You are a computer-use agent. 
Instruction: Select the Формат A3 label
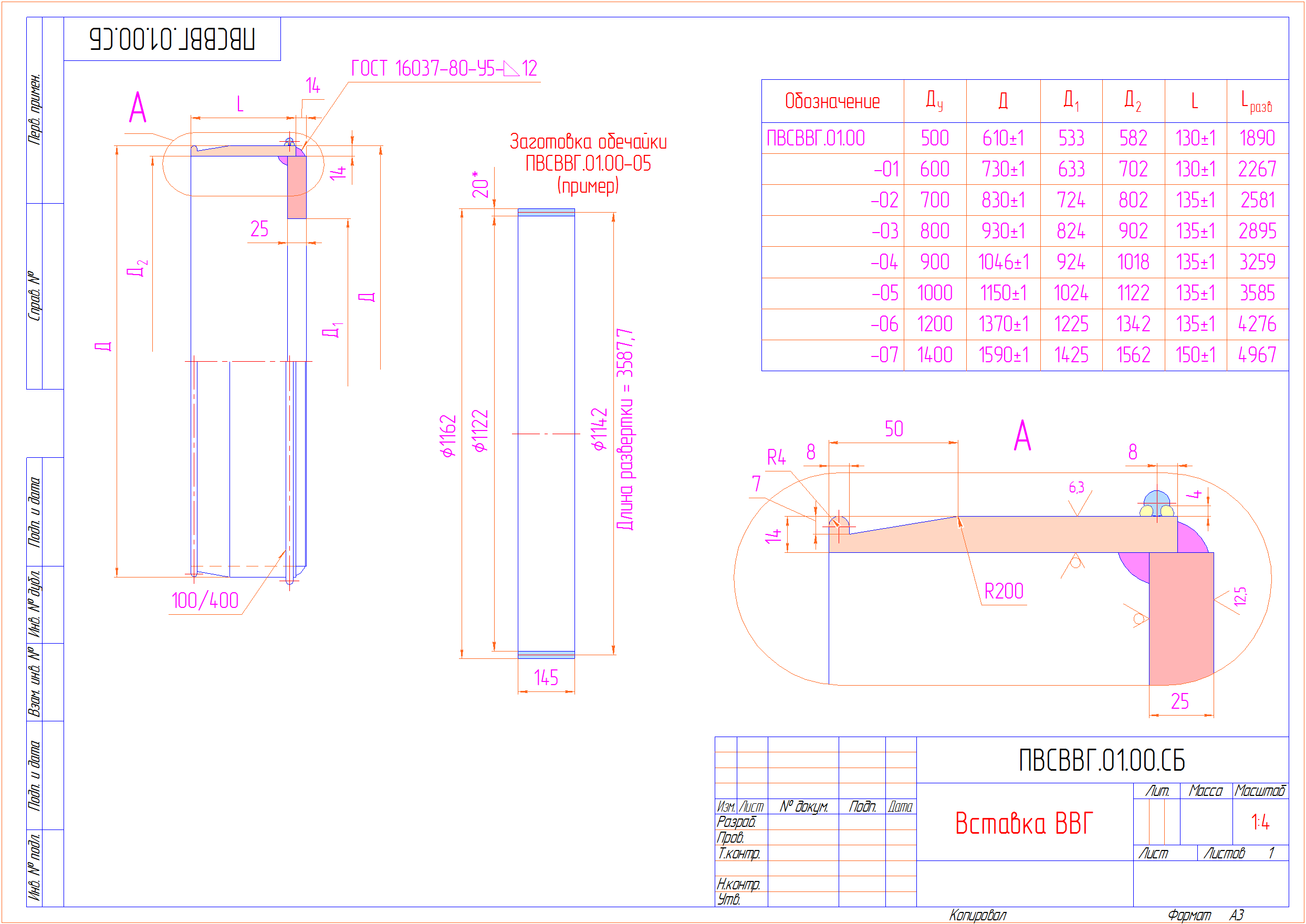pos(1206,916)
